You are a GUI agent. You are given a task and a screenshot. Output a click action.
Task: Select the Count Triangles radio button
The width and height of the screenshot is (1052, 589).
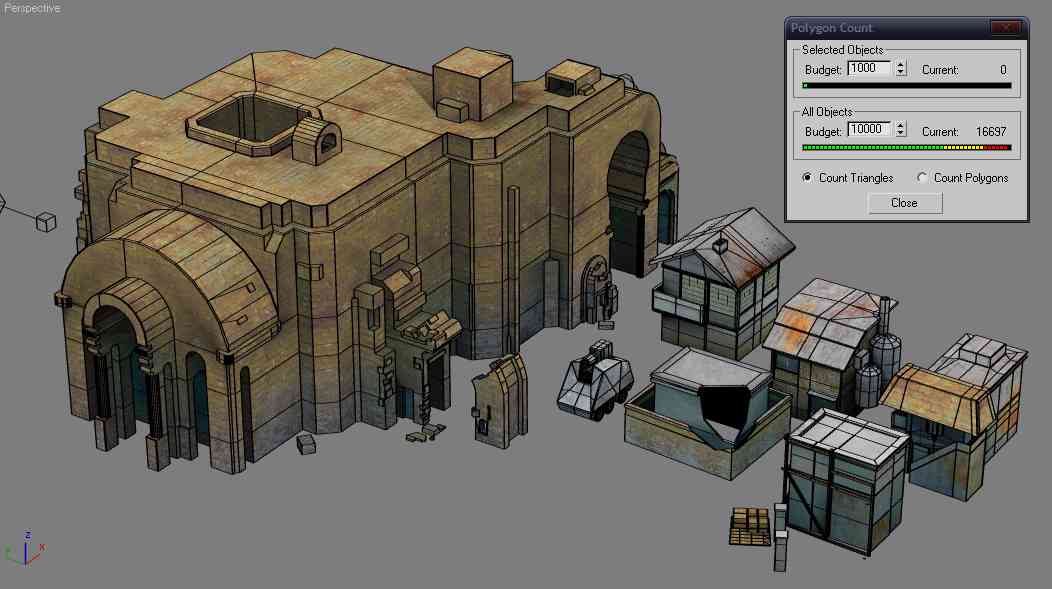click(807, 178)
